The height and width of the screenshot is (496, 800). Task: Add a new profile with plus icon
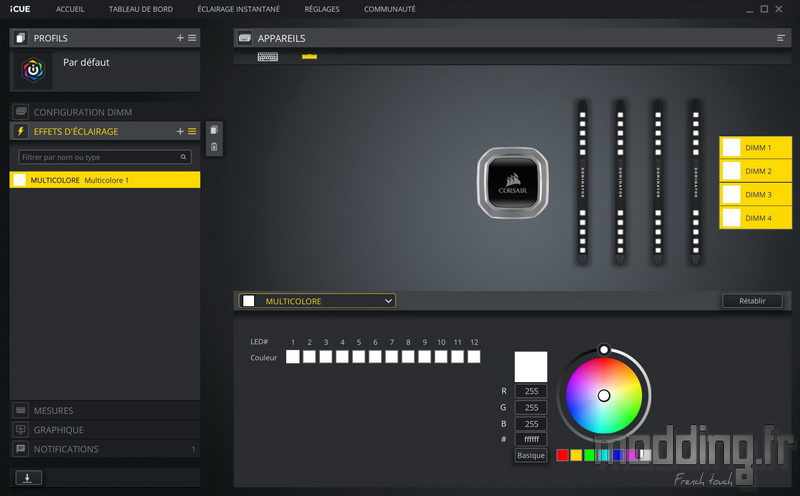pyautogui.click(x=180, y=38)
